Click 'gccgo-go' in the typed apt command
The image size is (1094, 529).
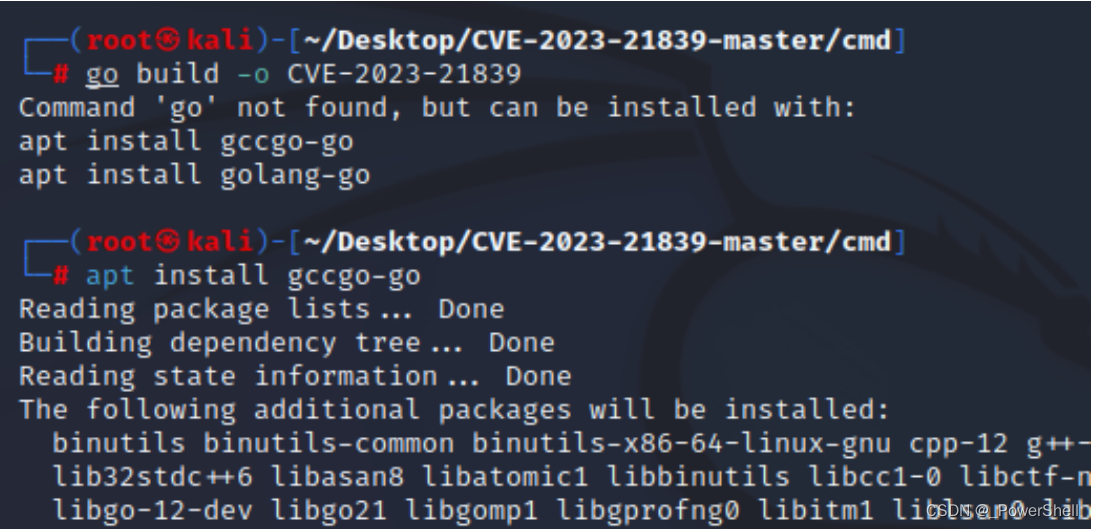pos(354,276)
